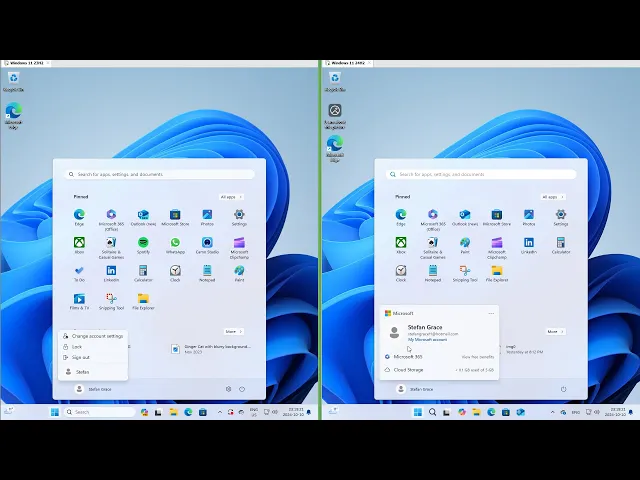Open Microsoft 365 row in account card
Screen dimensions: 640x480
tap(439, 357)
